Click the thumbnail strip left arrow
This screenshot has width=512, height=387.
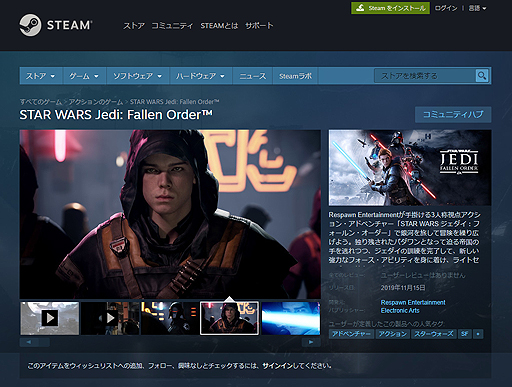29,342
